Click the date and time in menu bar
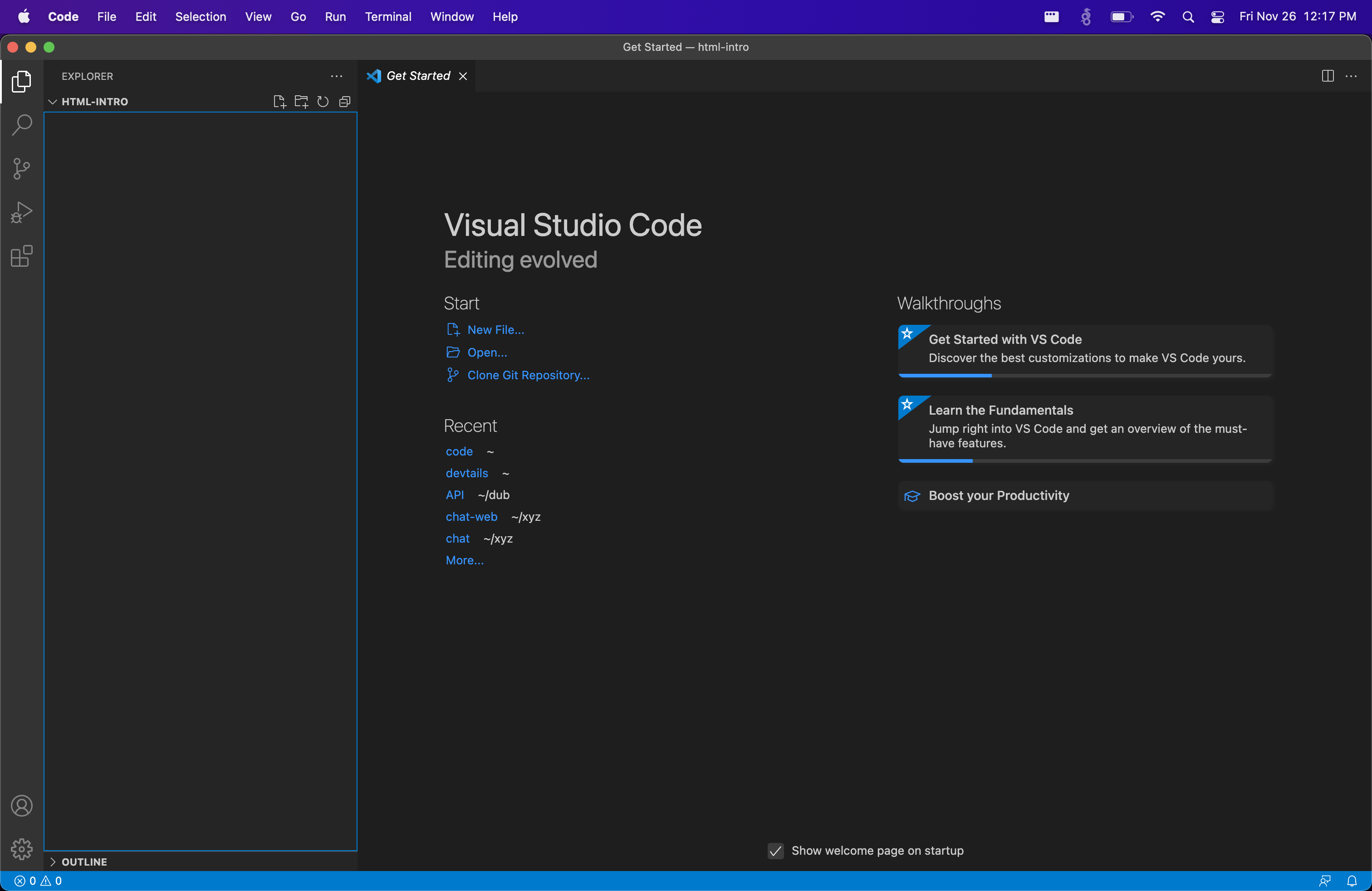Image resolution: width=1372 pixels, height=891 pixels. coord(1297,17)
